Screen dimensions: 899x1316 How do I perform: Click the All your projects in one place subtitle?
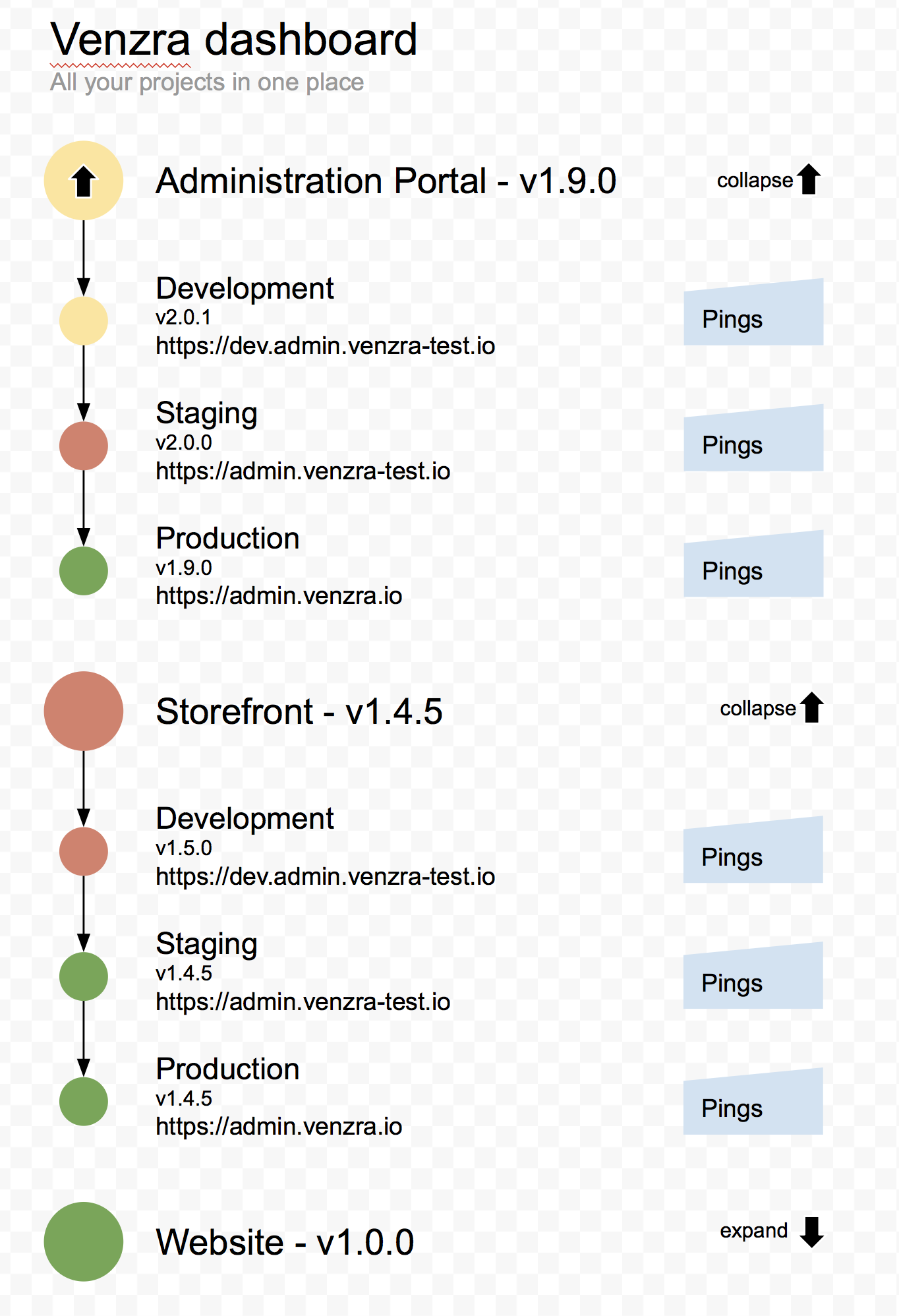pos(207,82)
